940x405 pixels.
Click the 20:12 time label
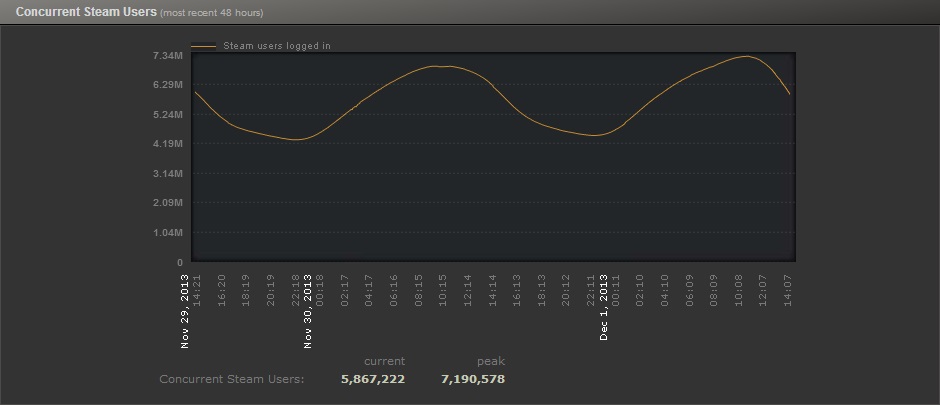(x=567, y=291)
